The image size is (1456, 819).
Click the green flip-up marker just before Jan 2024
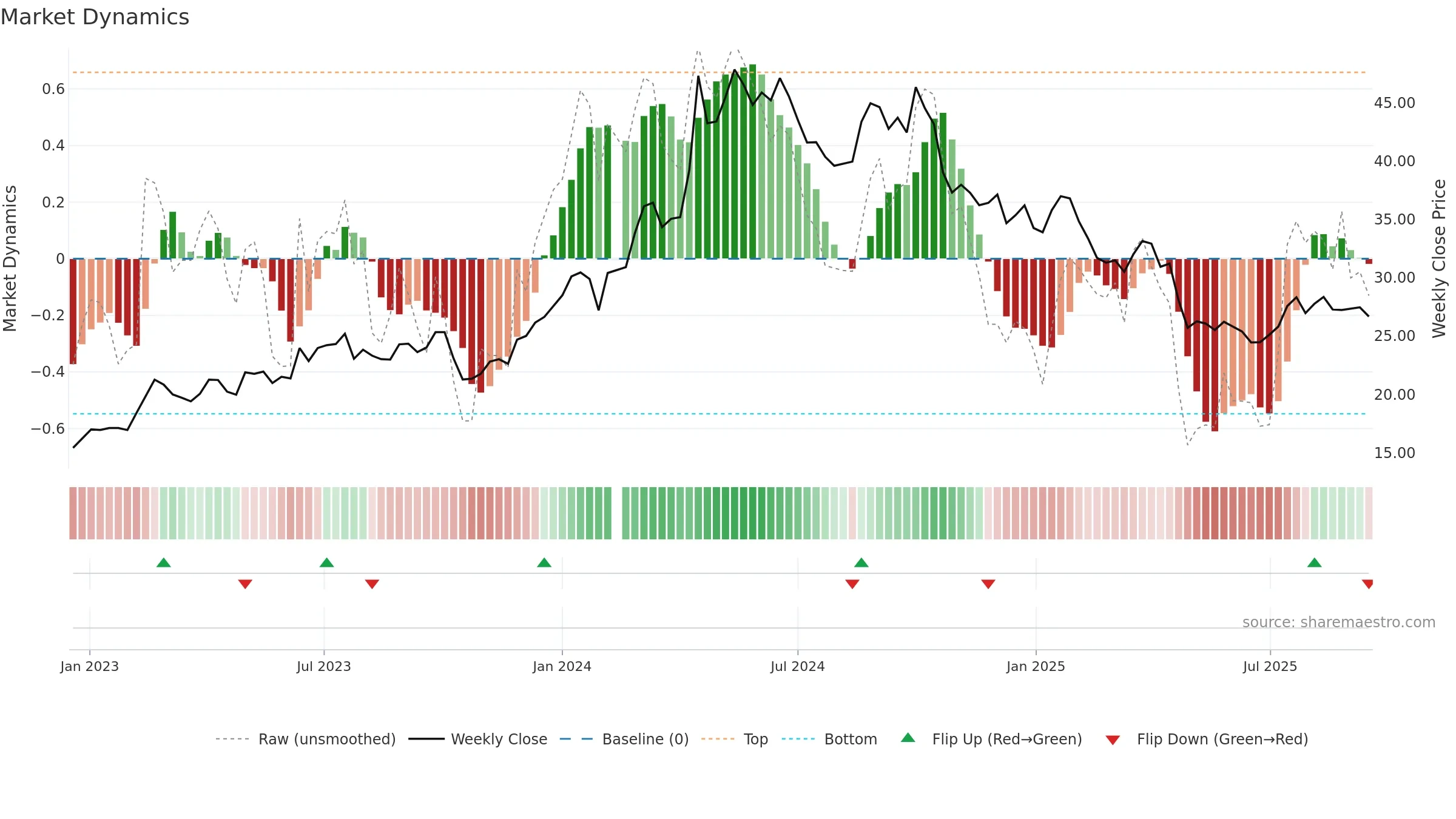[544, 562]
